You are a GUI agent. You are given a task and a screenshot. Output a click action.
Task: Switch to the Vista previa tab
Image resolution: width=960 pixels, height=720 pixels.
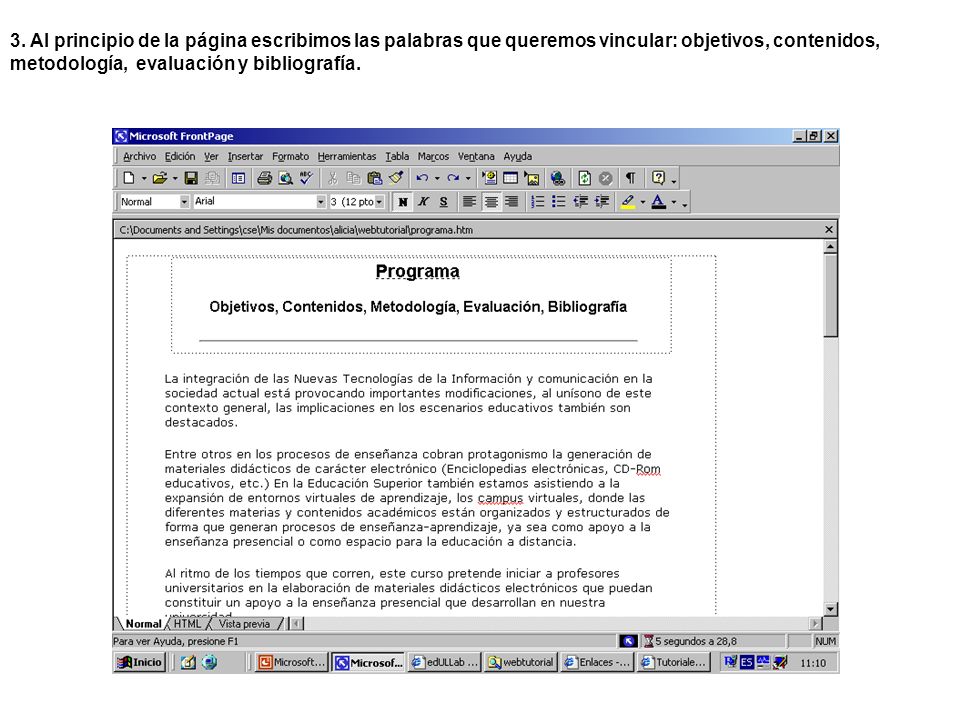244,624
